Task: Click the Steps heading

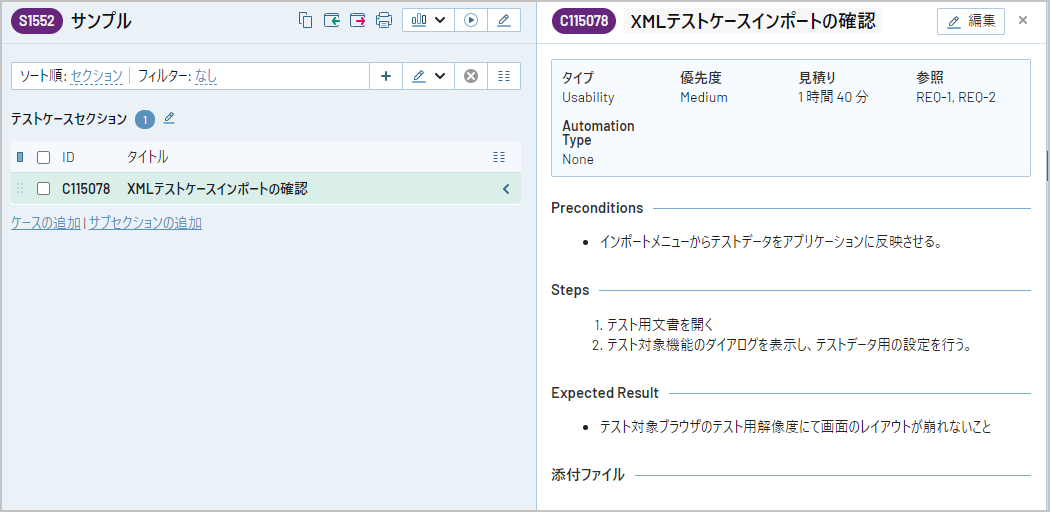Action: (x=571, y=290)
